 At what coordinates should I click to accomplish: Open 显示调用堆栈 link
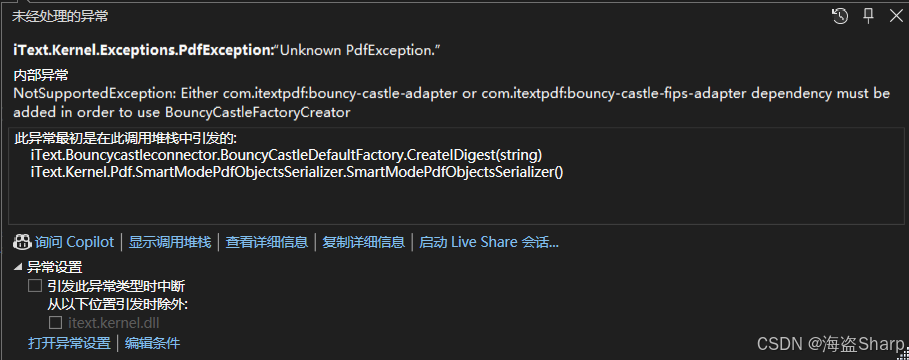tap(170, 242)
